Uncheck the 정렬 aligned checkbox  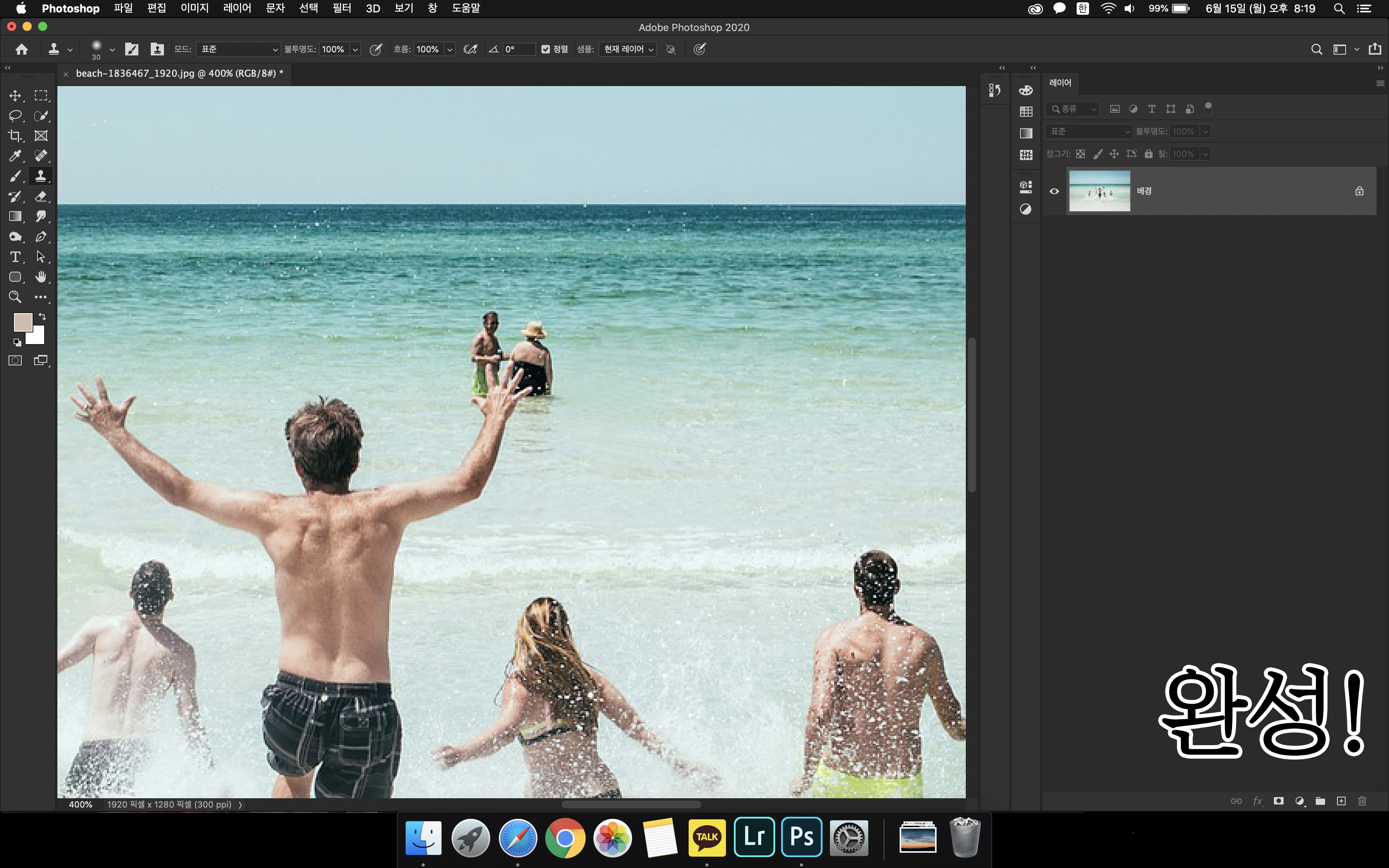[x=545, y=49]
